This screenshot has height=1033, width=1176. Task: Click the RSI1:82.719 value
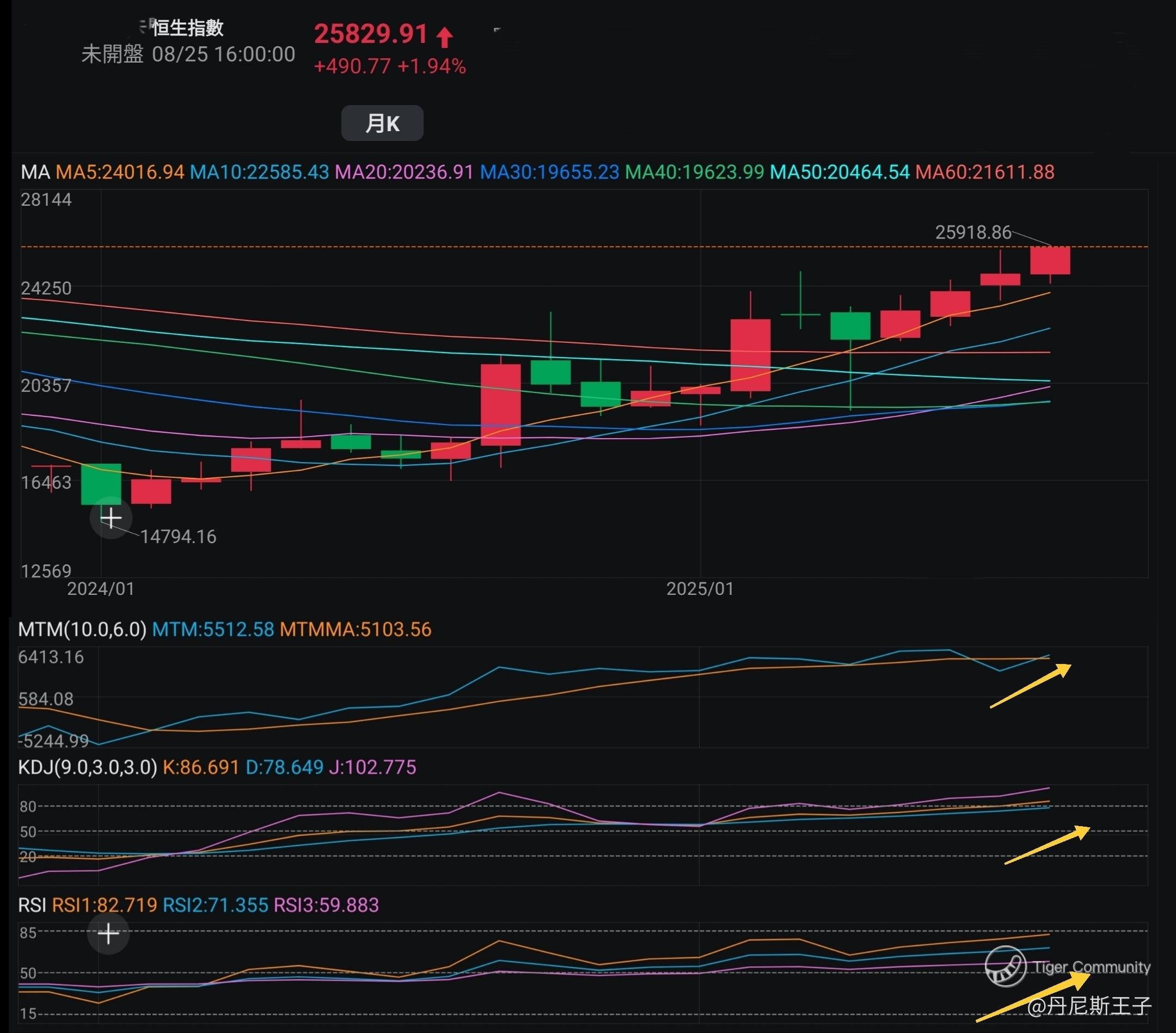(x=104, y=905)
